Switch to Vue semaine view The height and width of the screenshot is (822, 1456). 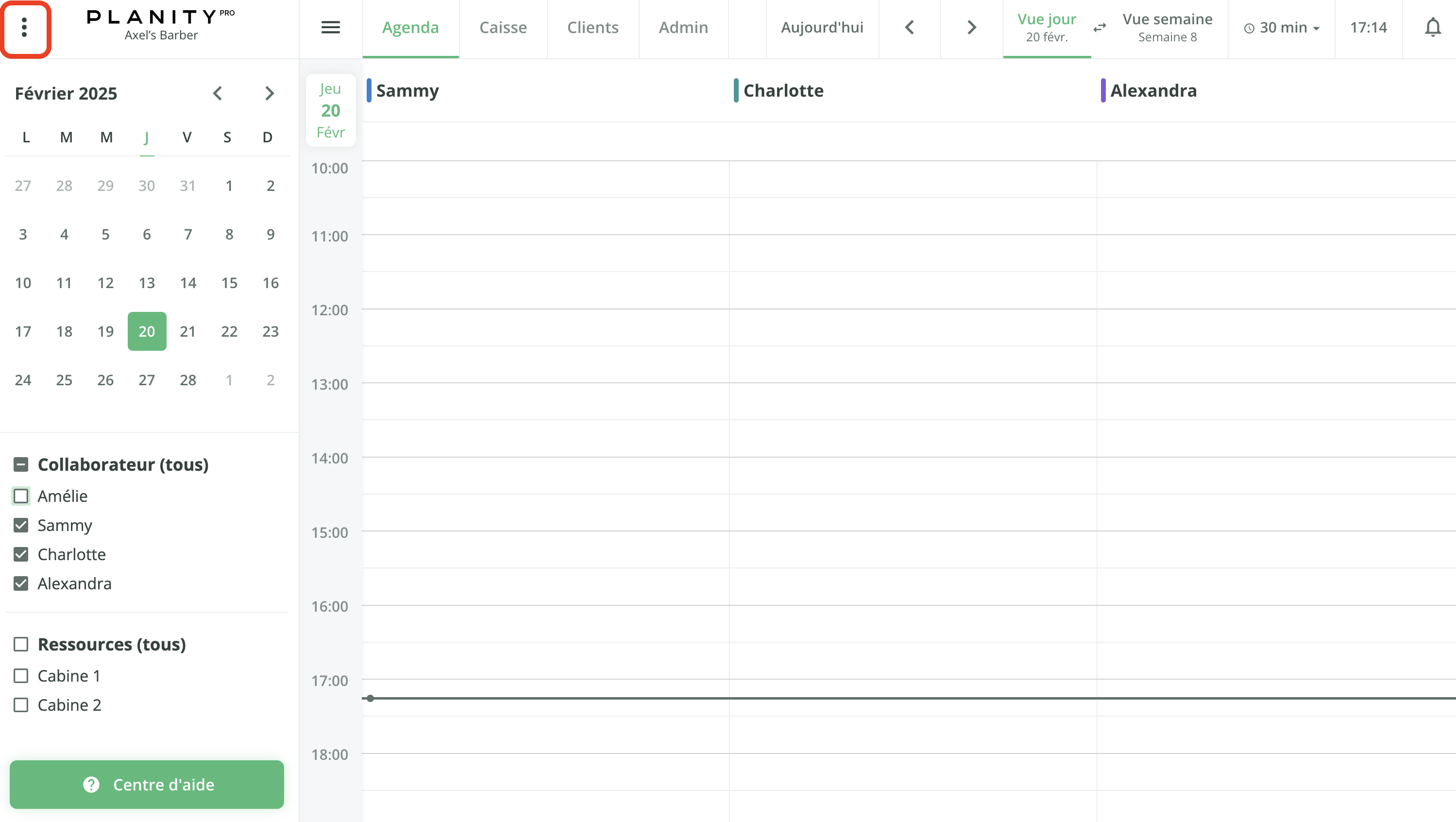(x=1167, y=28)
